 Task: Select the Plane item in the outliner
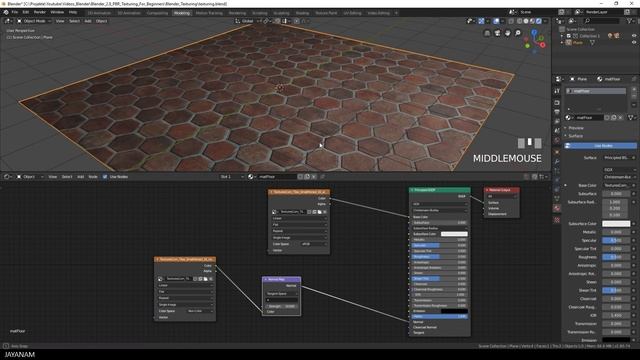578,42
